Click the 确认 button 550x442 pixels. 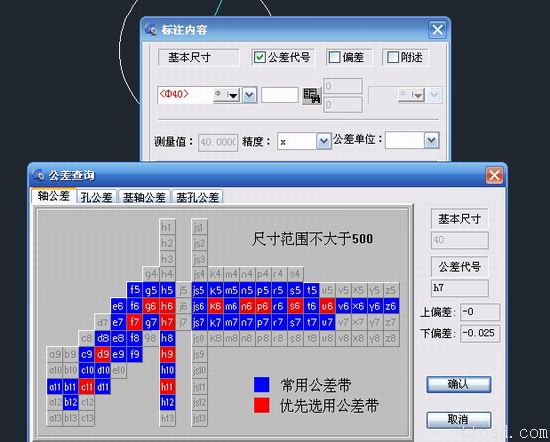click(x=458, y=384)
